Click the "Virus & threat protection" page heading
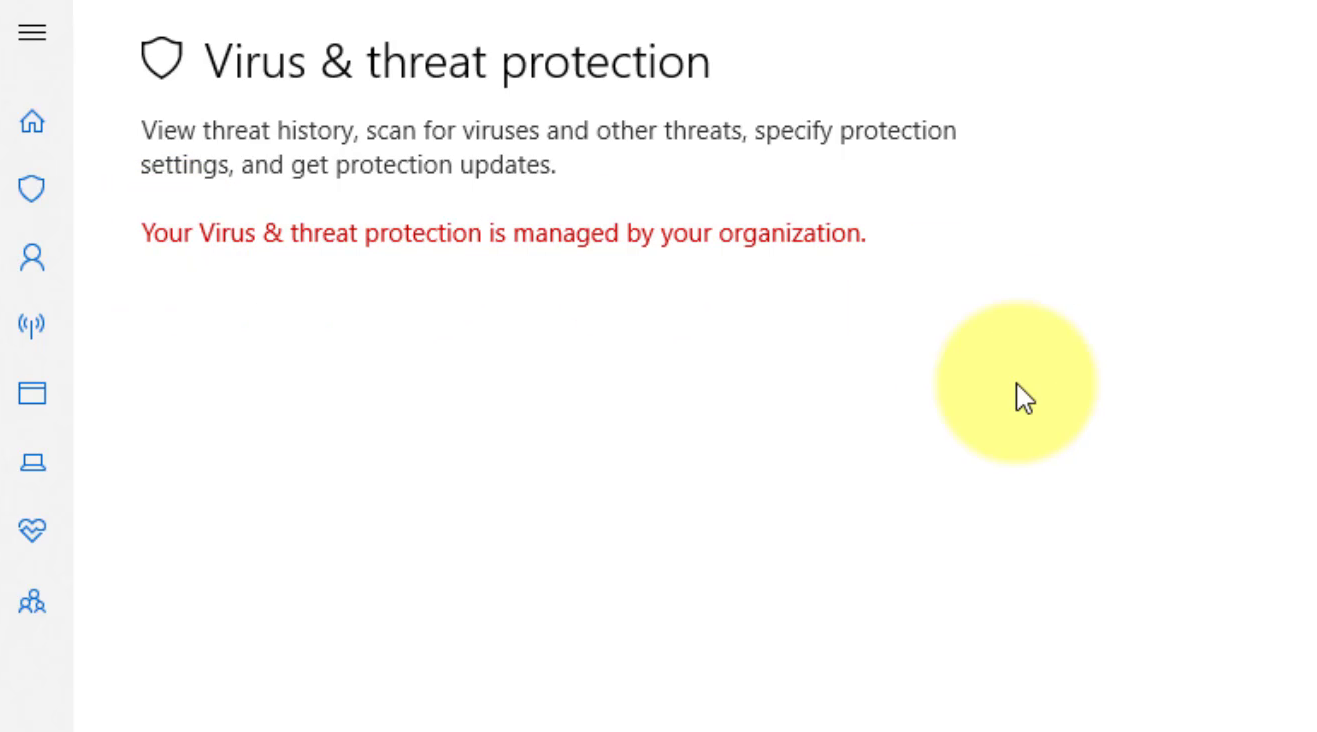This screenshot has height=732, width=1317. click(x=457, y=62)
